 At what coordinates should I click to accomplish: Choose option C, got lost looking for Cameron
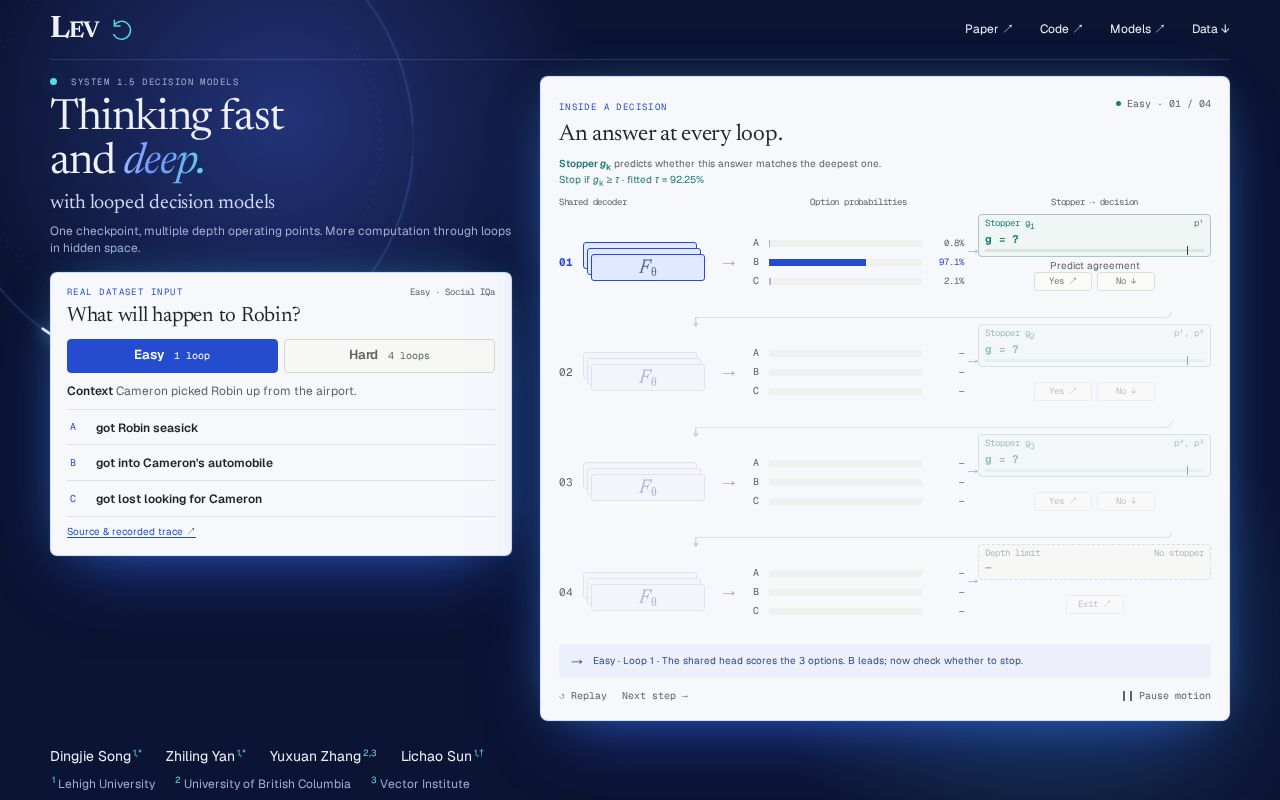pyautogui.click(x=281, y=499)
